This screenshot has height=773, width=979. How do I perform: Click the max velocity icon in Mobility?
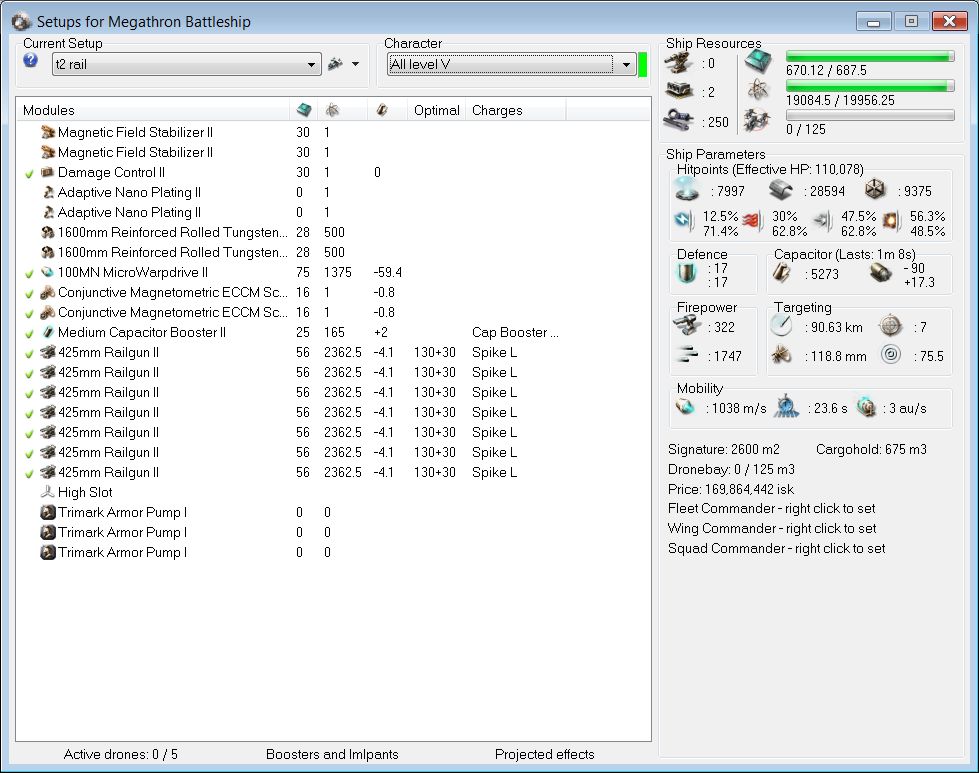click(x=686, y=407)
